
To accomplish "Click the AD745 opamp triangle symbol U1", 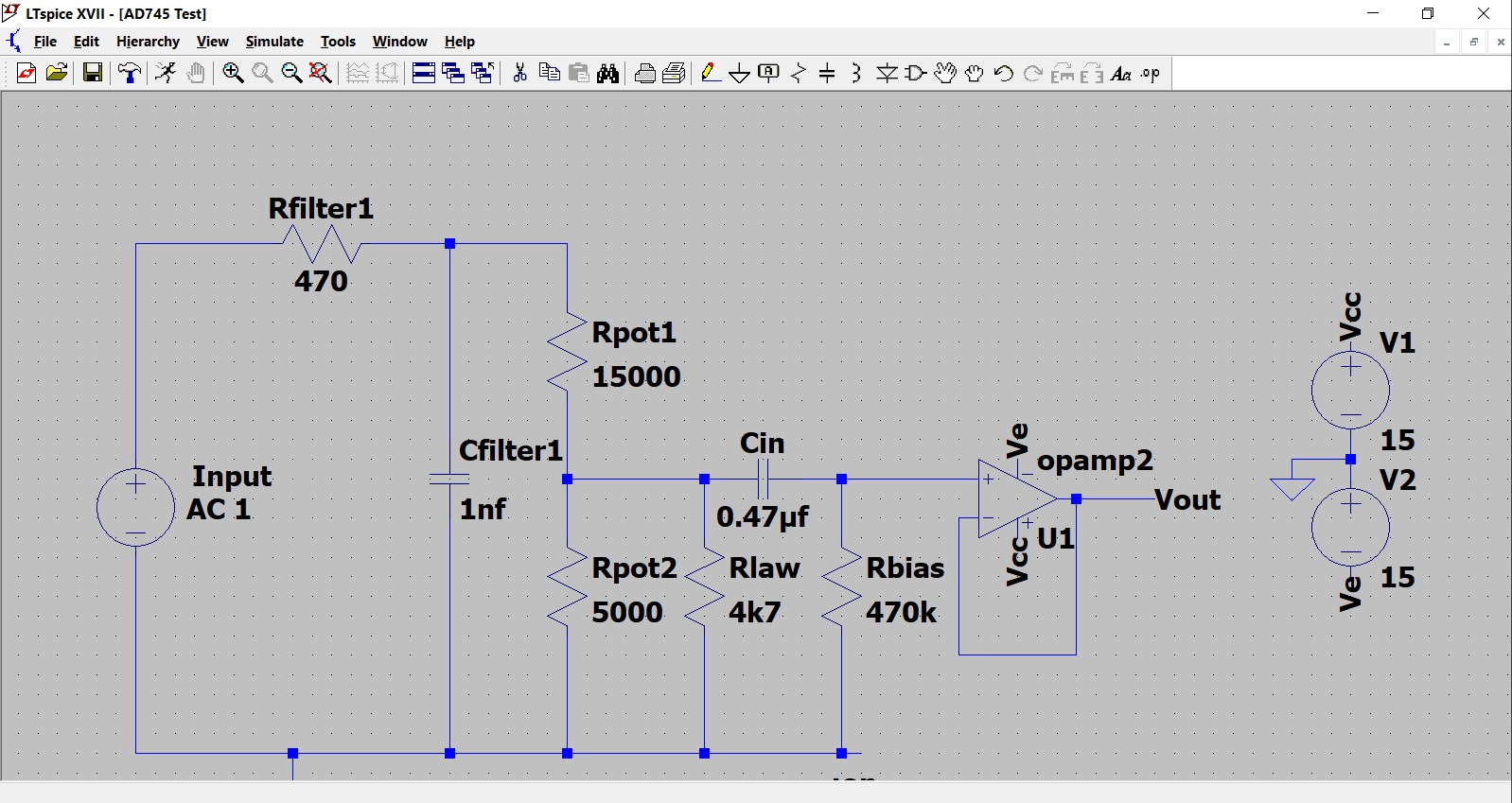I will 1017,498.
